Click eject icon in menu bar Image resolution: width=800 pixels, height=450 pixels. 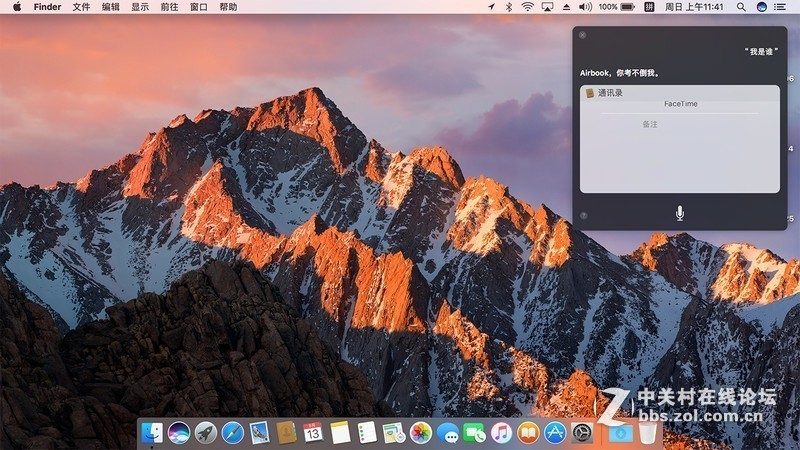click(x=566, y=7)
